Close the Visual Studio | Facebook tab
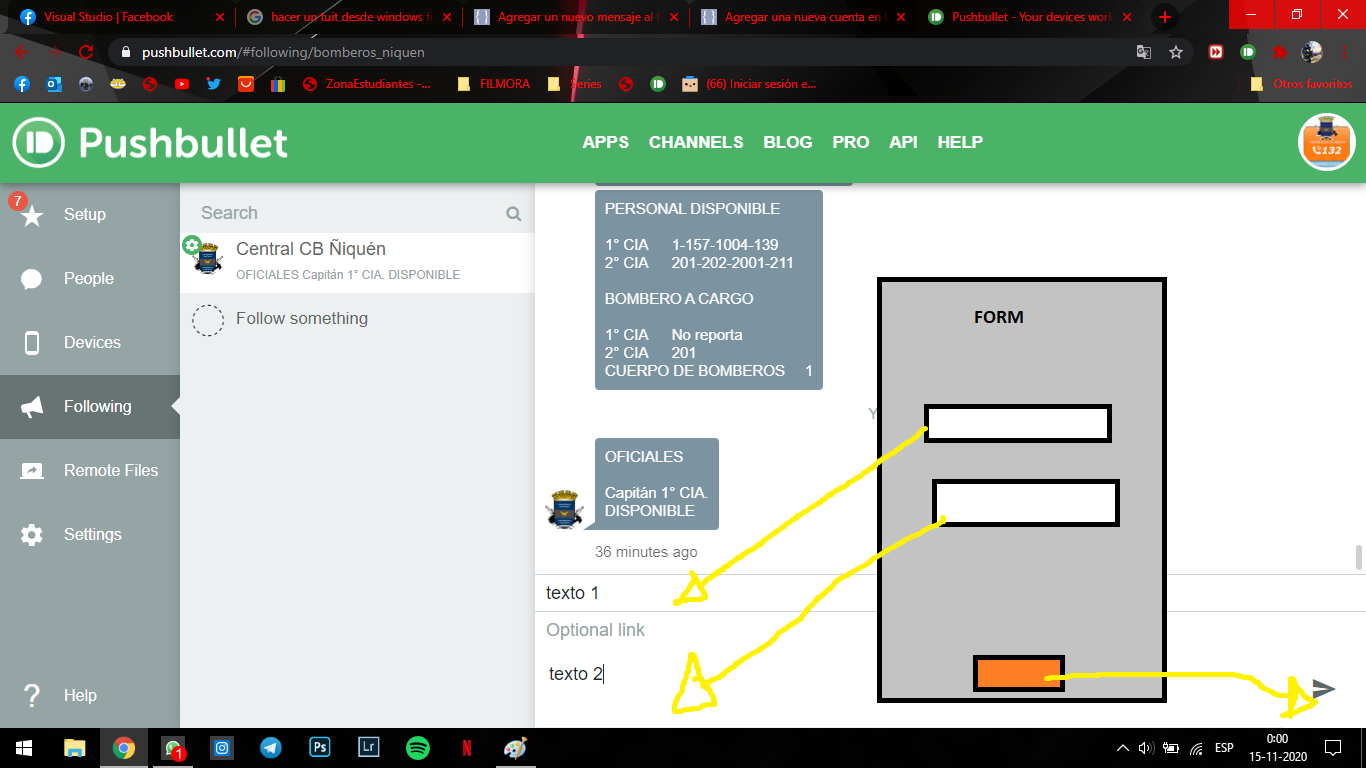Viewport: 1366px width, 768px height. tap(219, 17)
